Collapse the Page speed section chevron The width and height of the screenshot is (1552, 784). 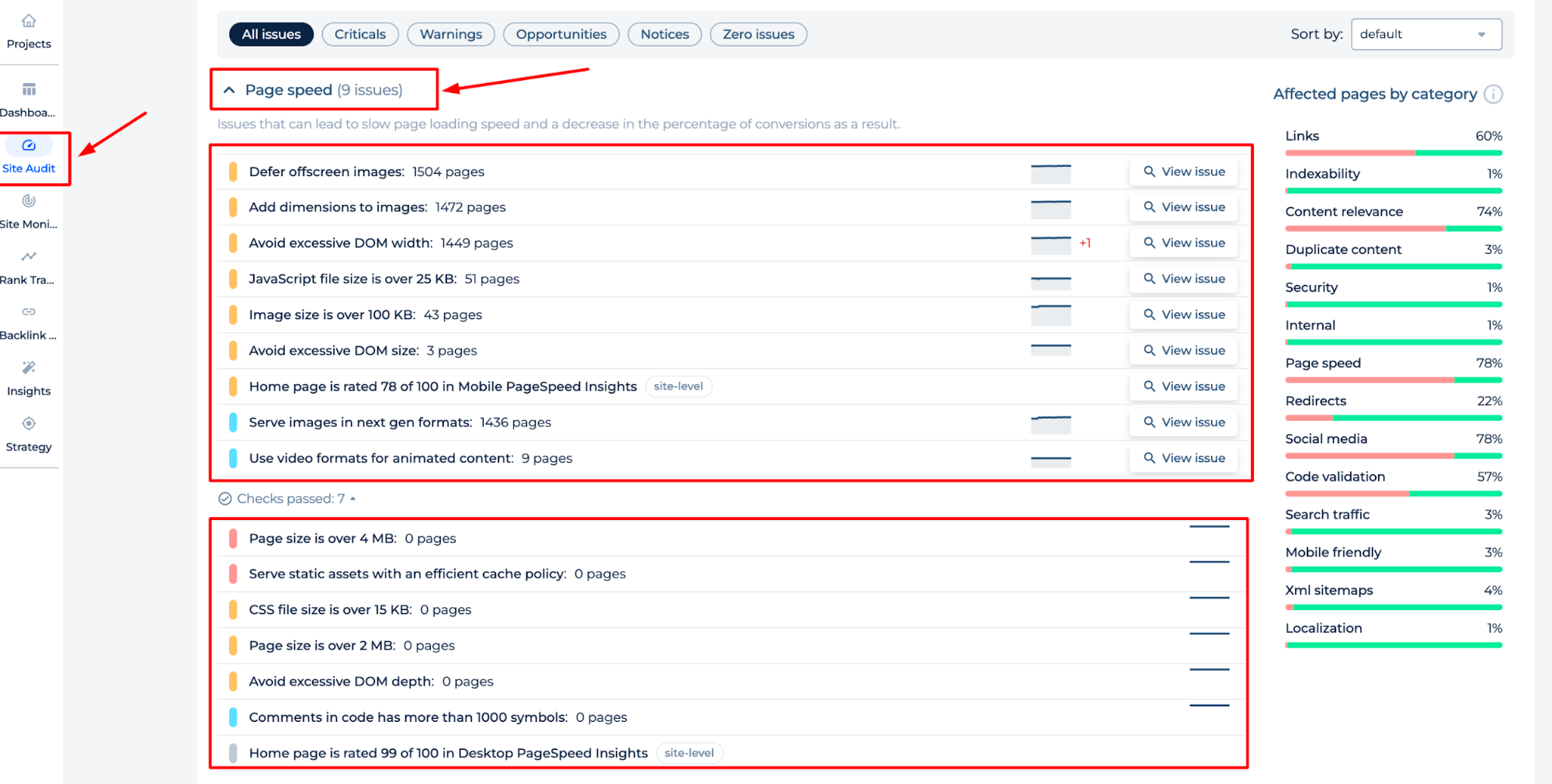tap(229, 90)
